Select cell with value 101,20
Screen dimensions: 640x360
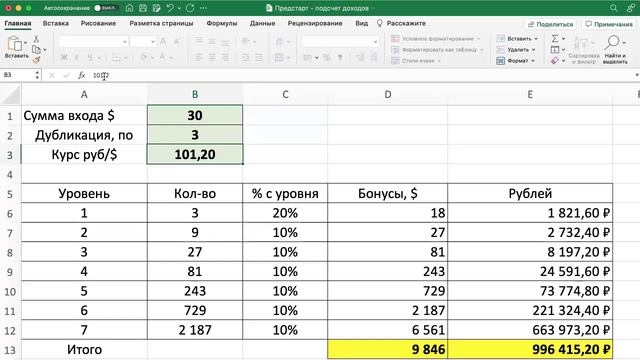(x=195, y=155)
